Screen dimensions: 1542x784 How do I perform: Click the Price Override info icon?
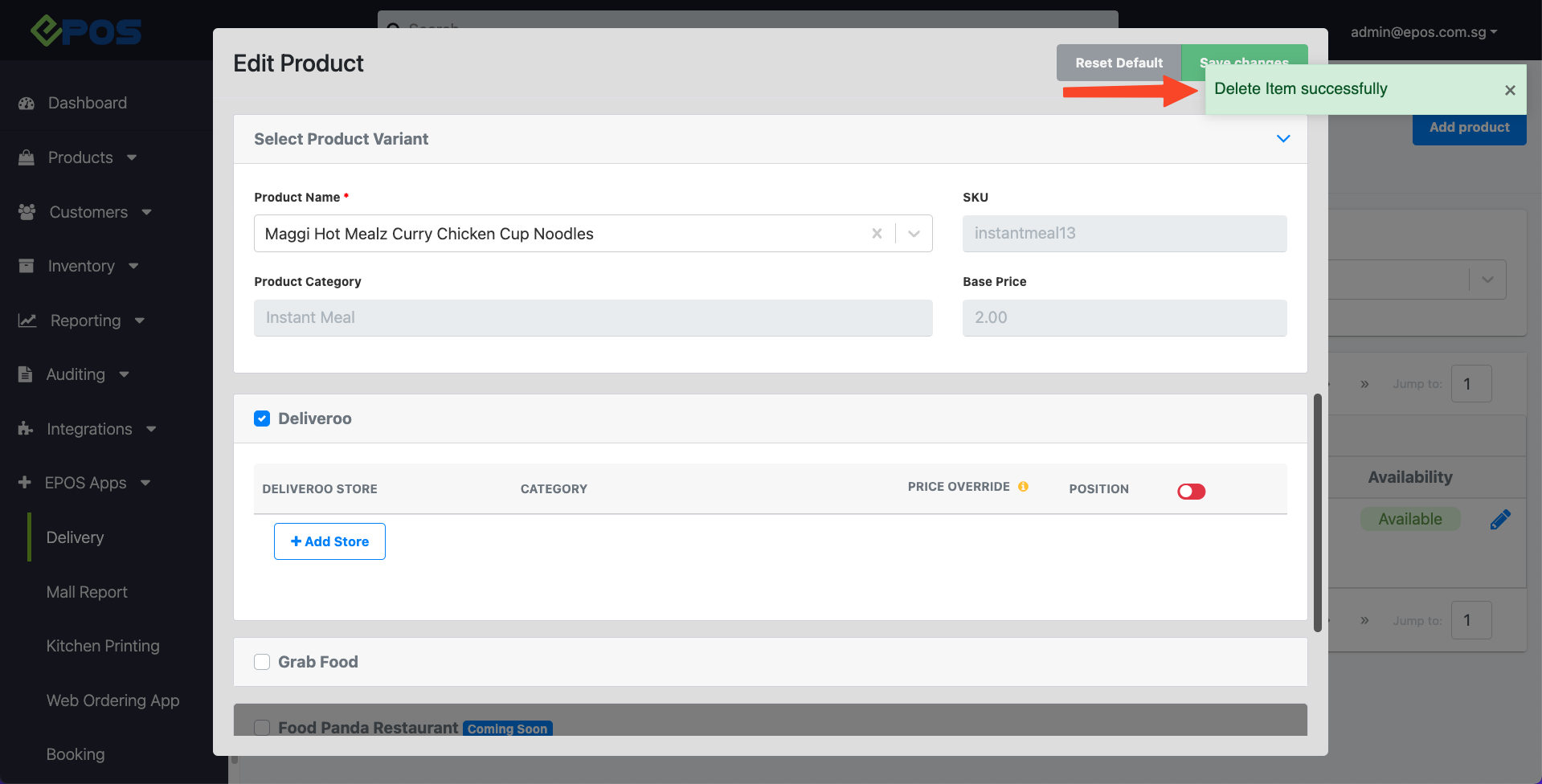coord(1023,487)
